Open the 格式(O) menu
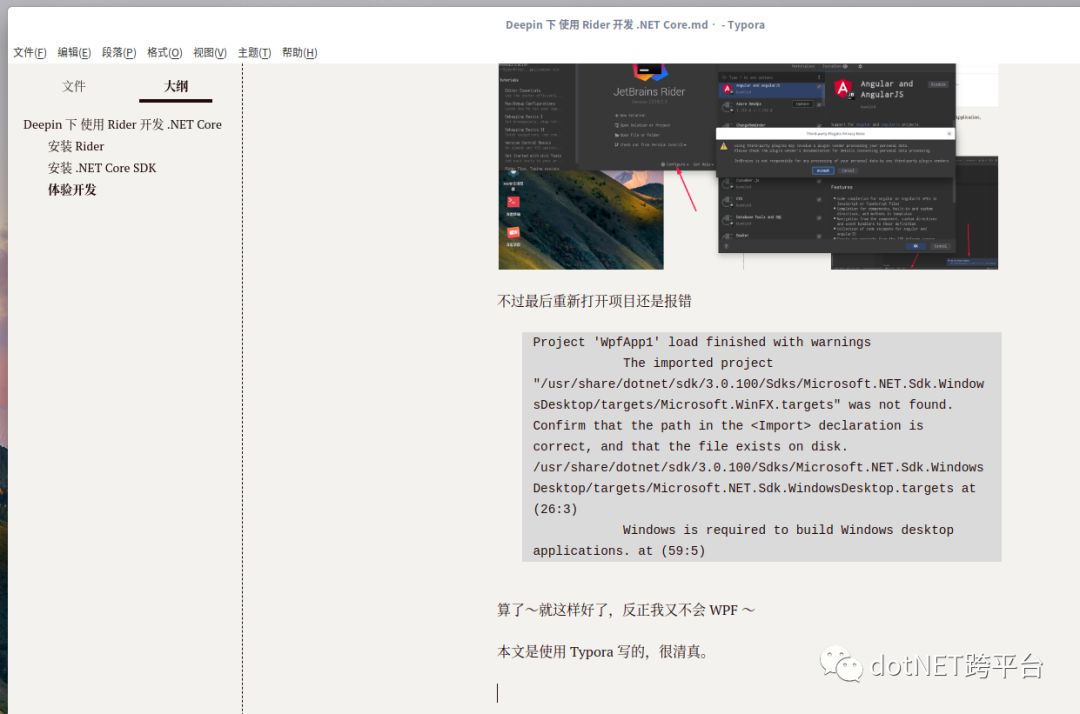The width and height of the screenshot is (1080, 714). [164, 52]
